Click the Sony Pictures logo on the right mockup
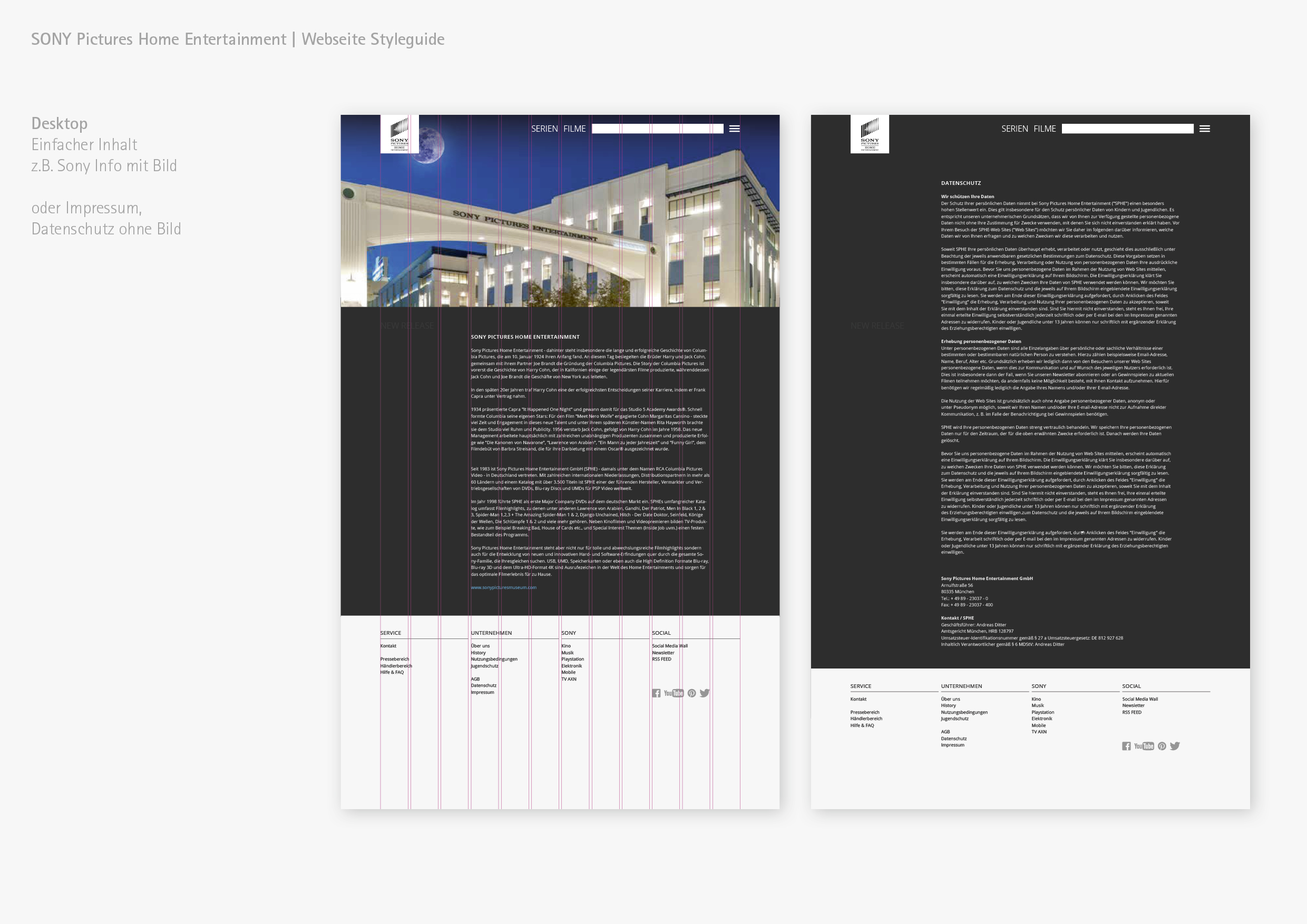The height and width of the screenshot is (924, 1307). (870, 134)
